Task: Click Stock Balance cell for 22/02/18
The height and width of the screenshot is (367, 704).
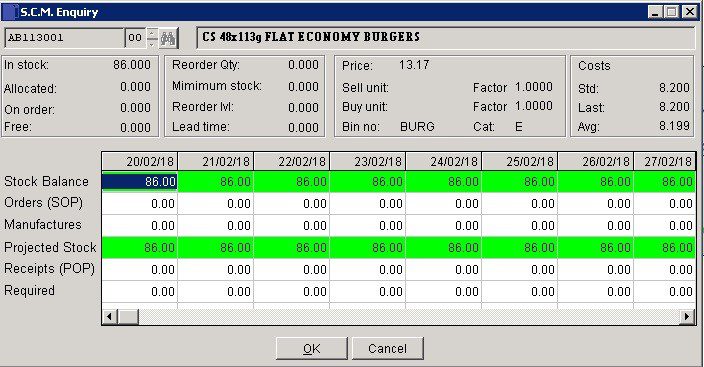Action: tap(292, 181)
